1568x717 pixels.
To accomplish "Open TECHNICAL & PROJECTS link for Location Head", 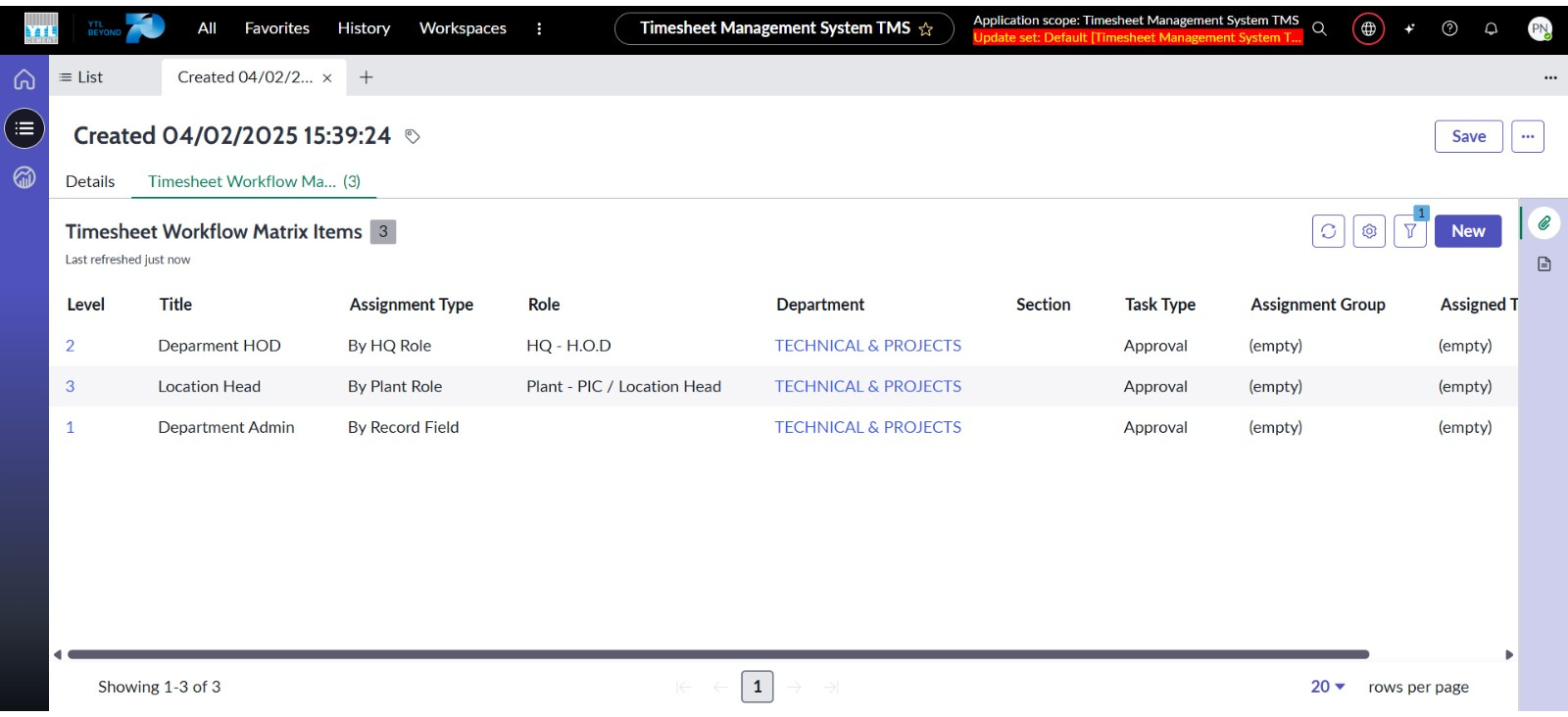I will [867, 386].
